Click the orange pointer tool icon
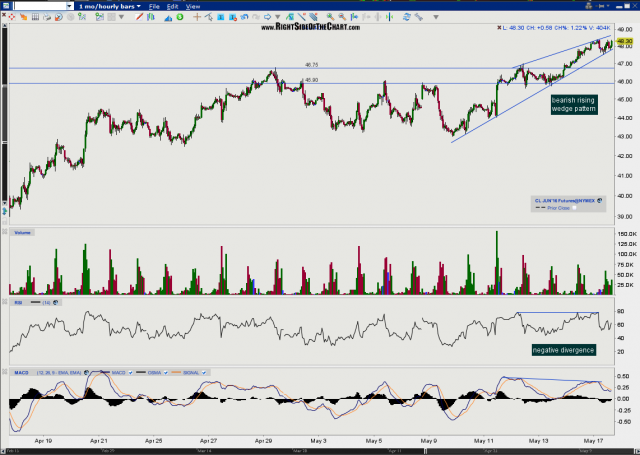Screen dimensions: 640x455 coord(24,17)
